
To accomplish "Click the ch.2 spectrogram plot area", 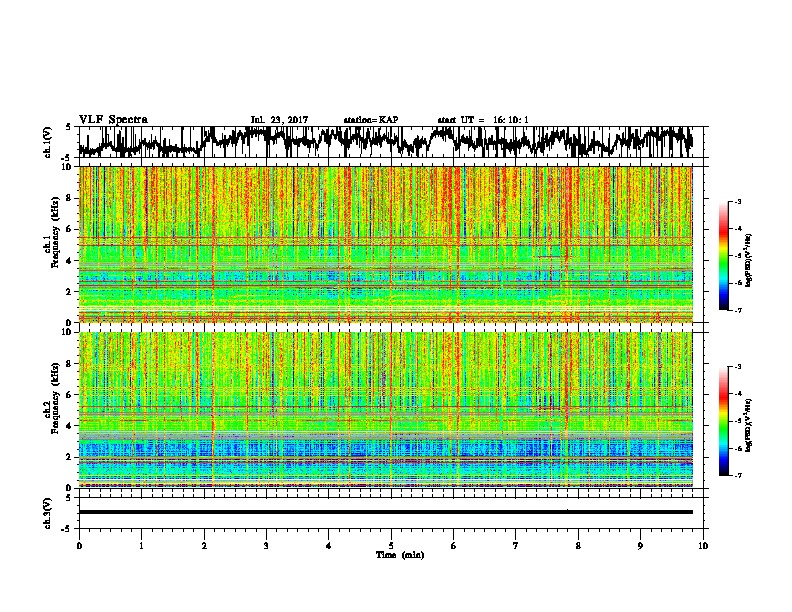I will pos(386,410).
